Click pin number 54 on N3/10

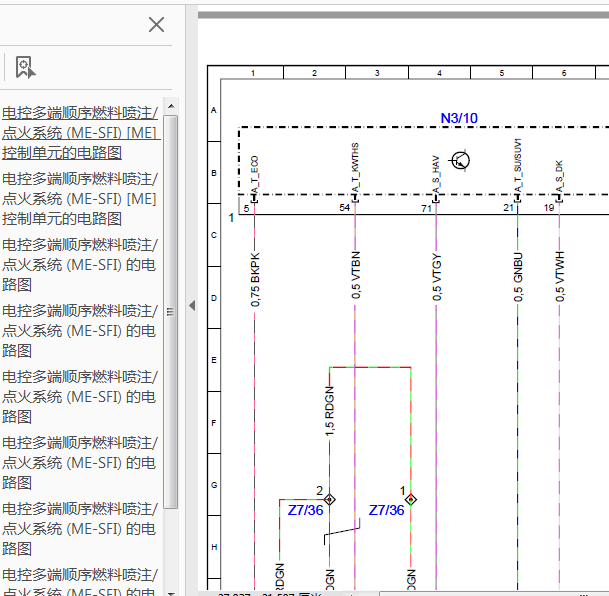coord(345,208)
